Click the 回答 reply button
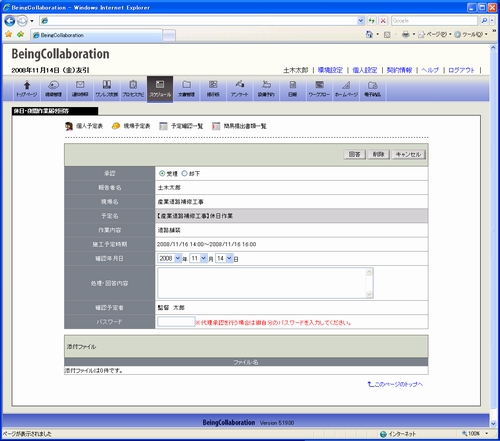Screen dimensions: 500x441 coord(354,154)
